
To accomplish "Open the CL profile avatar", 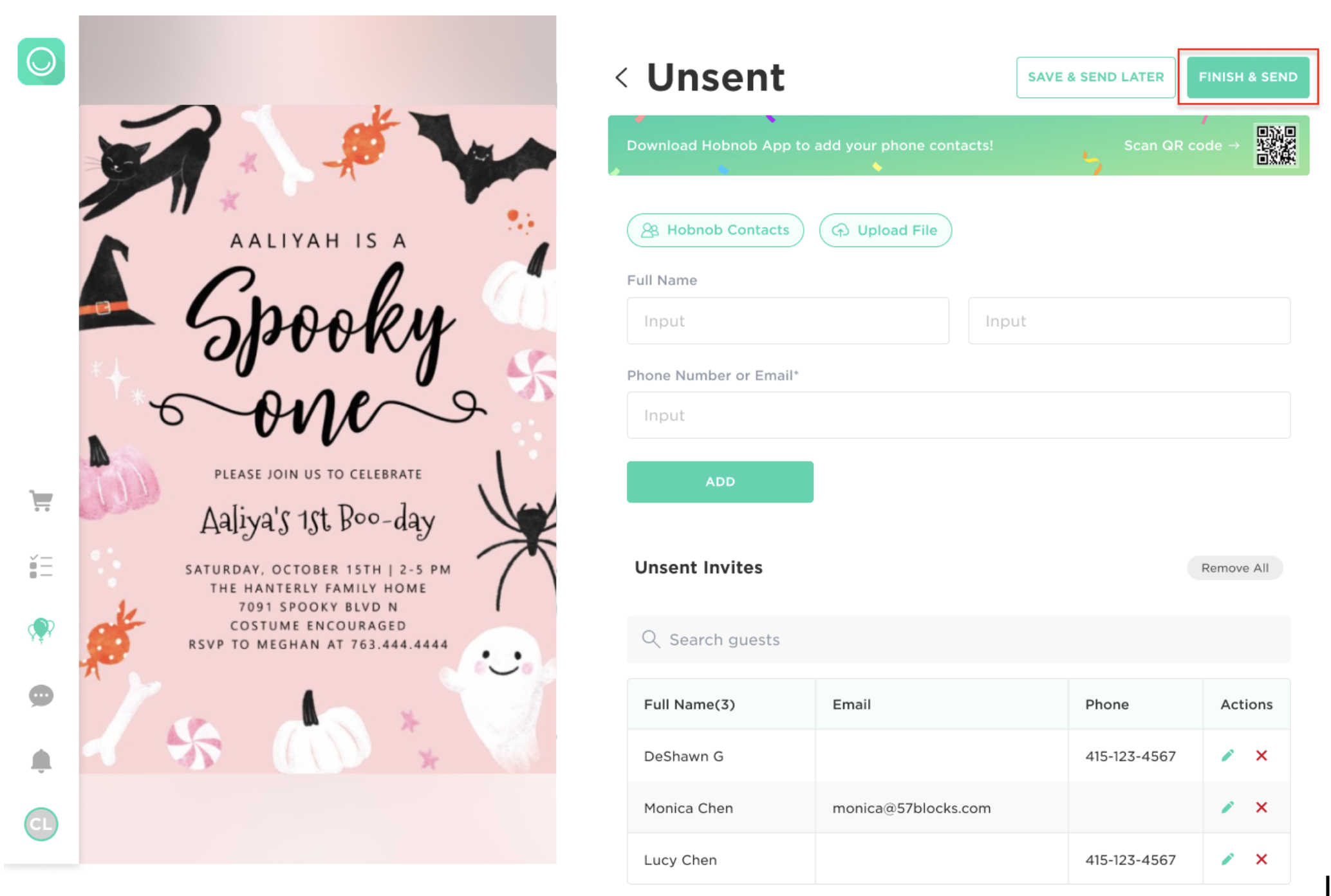I will (x=41, y=824).
